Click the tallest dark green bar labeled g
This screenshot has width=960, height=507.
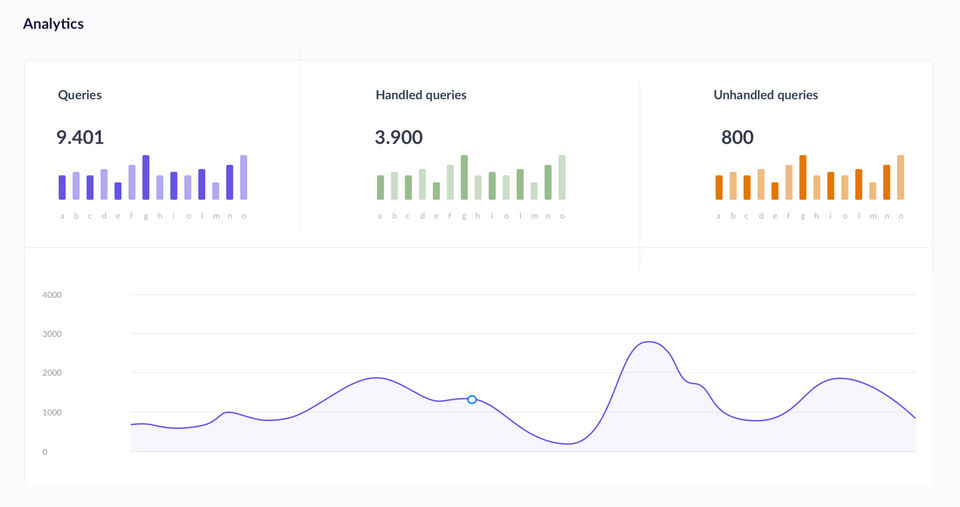[x=464, y=178]
